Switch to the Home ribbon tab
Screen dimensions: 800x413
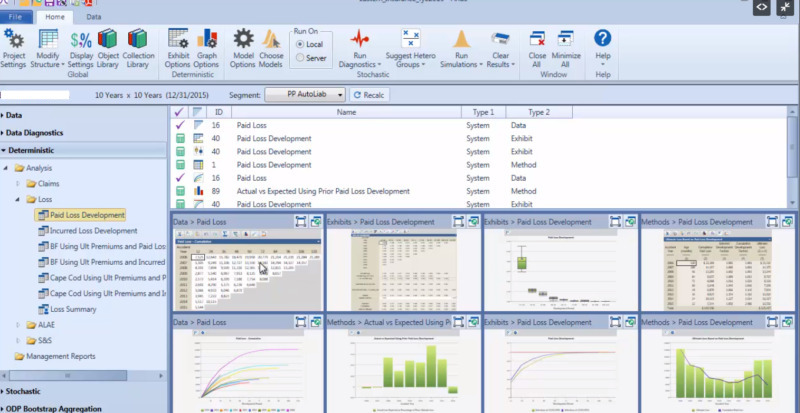[x=55, y=17]
